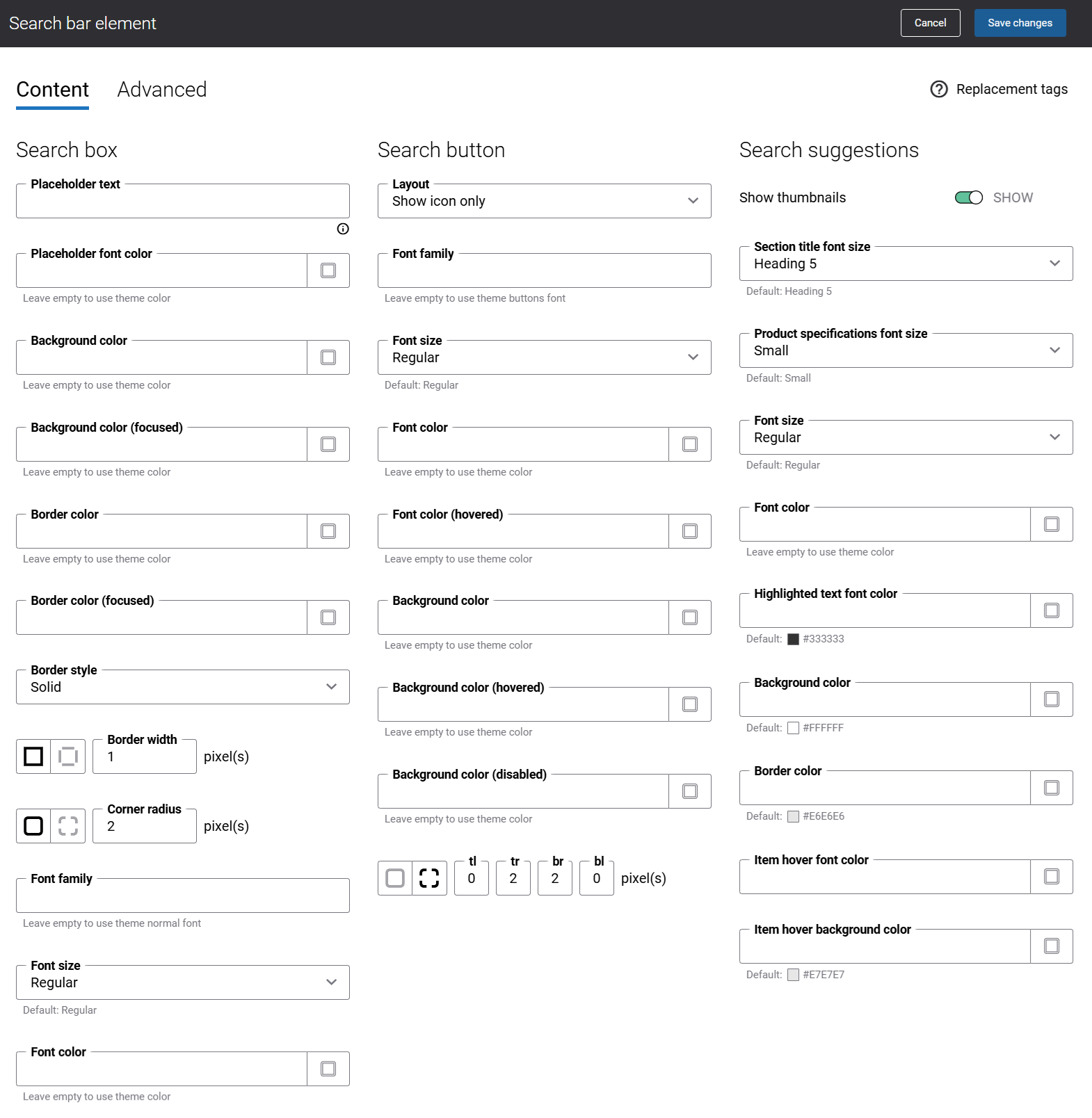Click the Replacement tags help icon

[939, 89]
